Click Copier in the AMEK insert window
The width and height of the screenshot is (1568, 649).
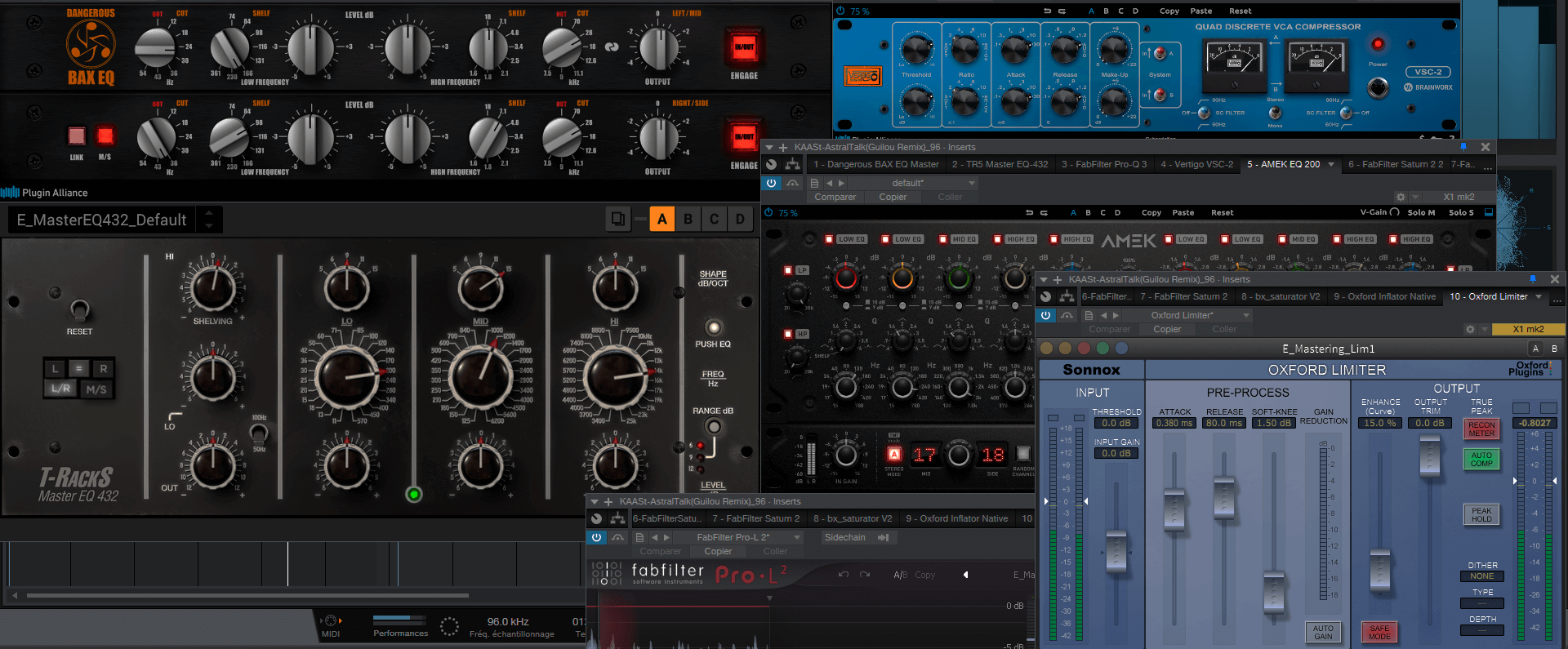[x=893, y=197]
